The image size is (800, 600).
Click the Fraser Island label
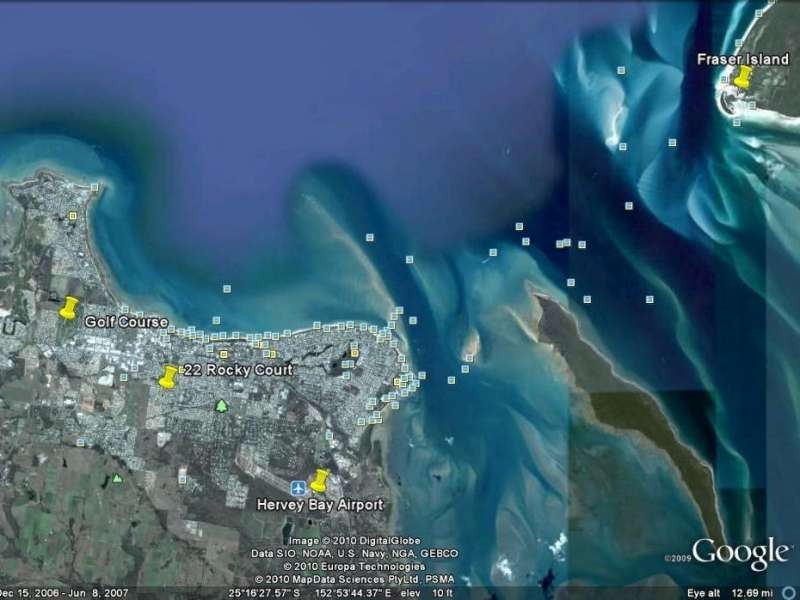click(x=743, y=60)
